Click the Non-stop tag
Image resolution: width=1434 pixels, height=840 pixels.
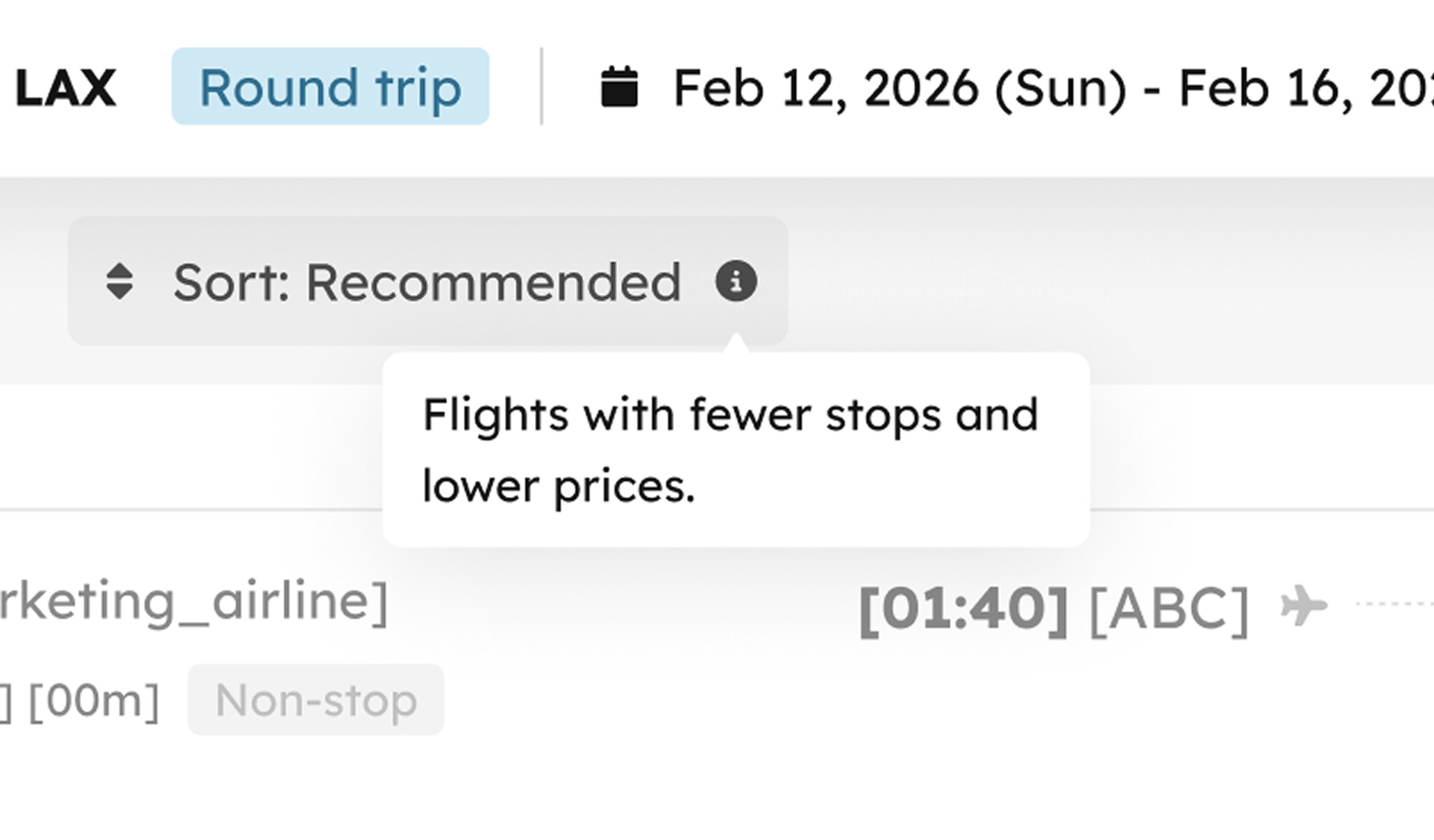tap(316, 700)
